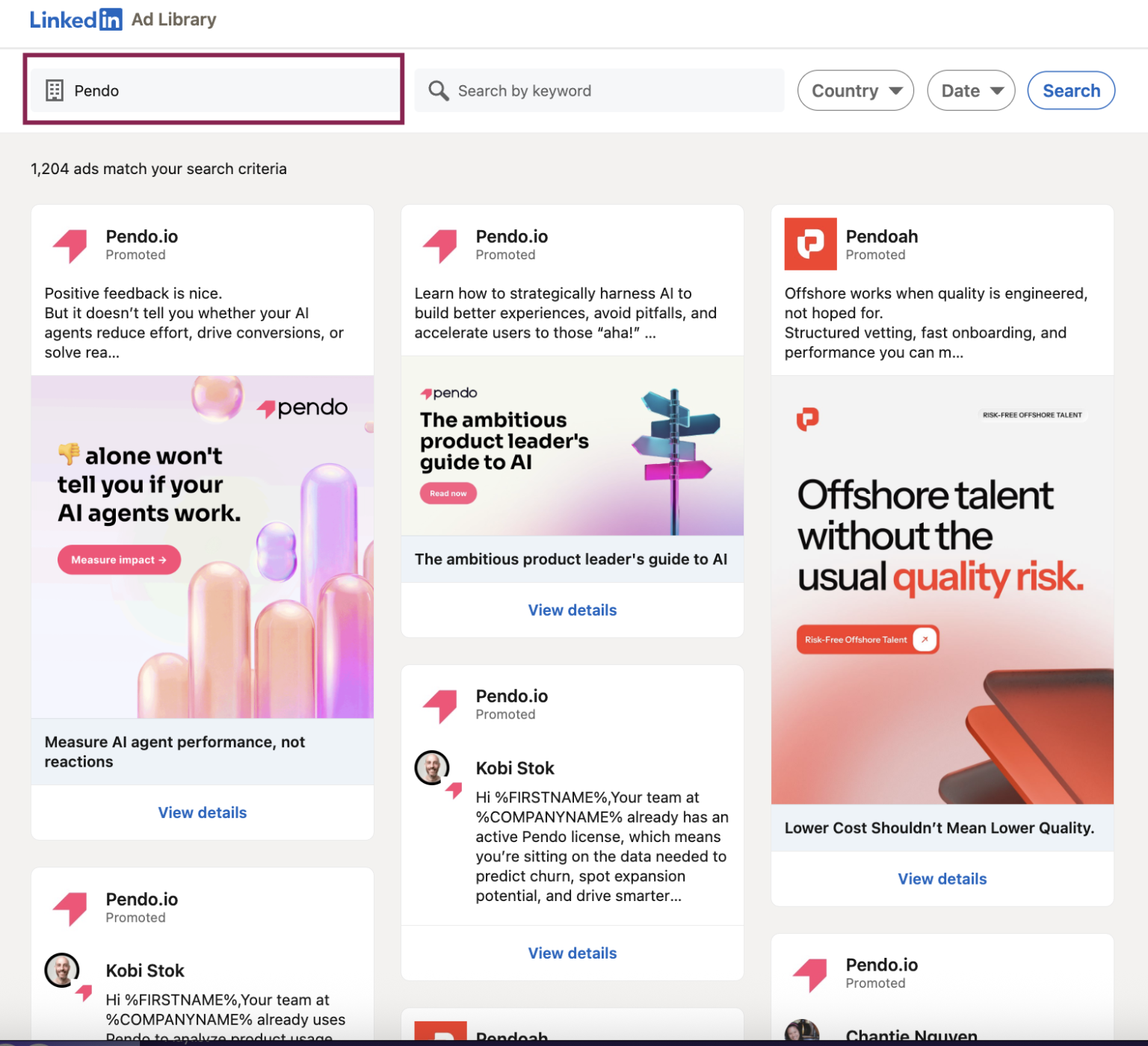View details of 'Lower Cost Shouldn't Mean Lower Quality' ad

(942, 879)
